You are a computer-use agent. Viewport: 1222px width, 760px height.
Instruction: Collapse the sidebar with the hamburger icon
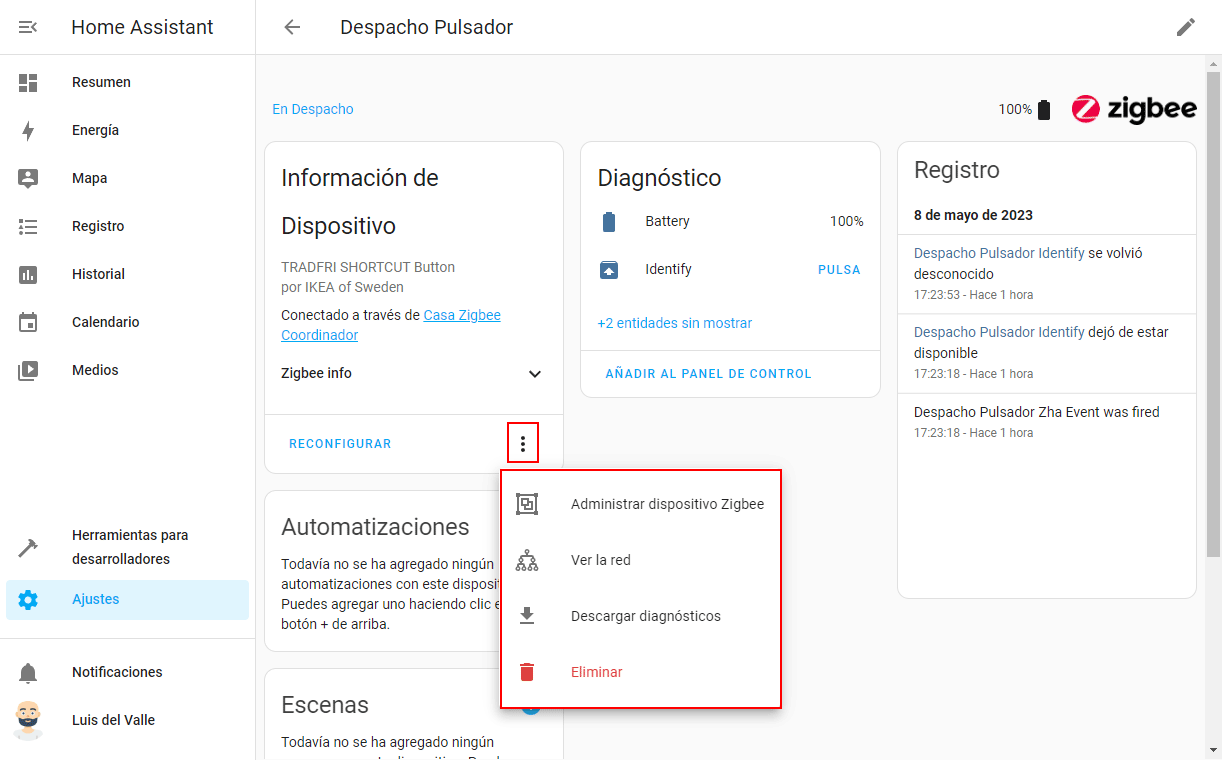(28, 27)
